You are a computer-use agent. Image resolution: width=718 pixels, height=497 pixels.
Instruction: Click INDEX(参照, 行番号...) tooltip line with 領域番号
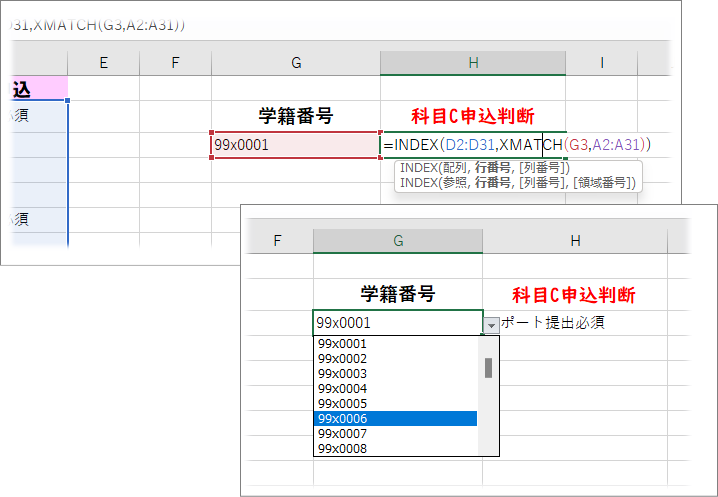518,183
